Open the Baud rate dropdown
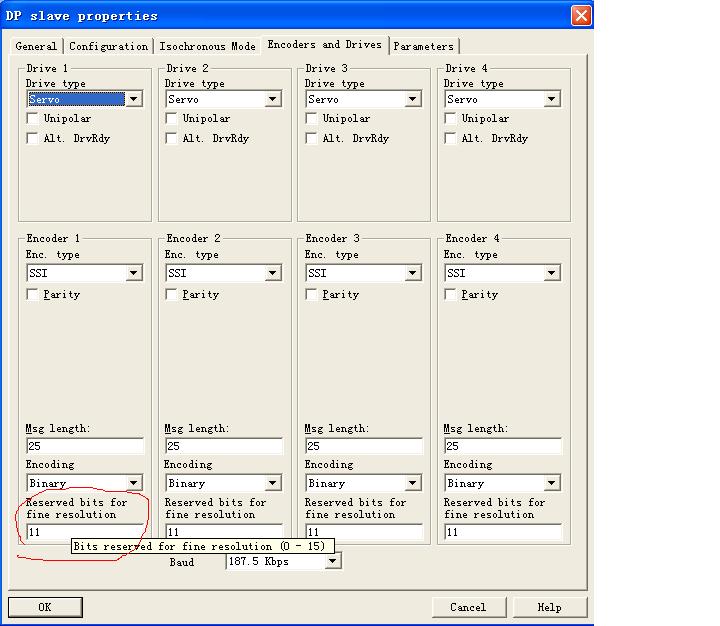720x626 pixels. [283, 561]
